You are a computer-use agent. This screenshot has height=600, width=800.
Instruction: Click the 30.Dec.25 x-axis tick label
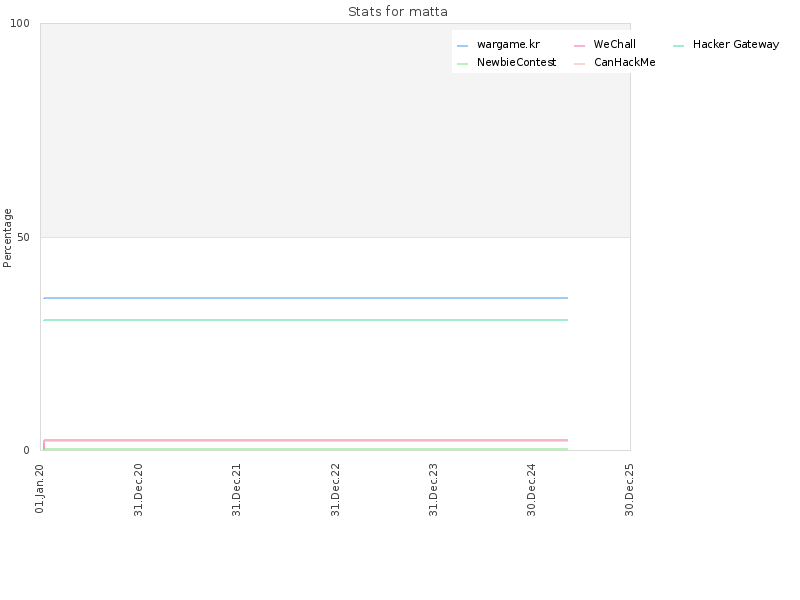629,490
